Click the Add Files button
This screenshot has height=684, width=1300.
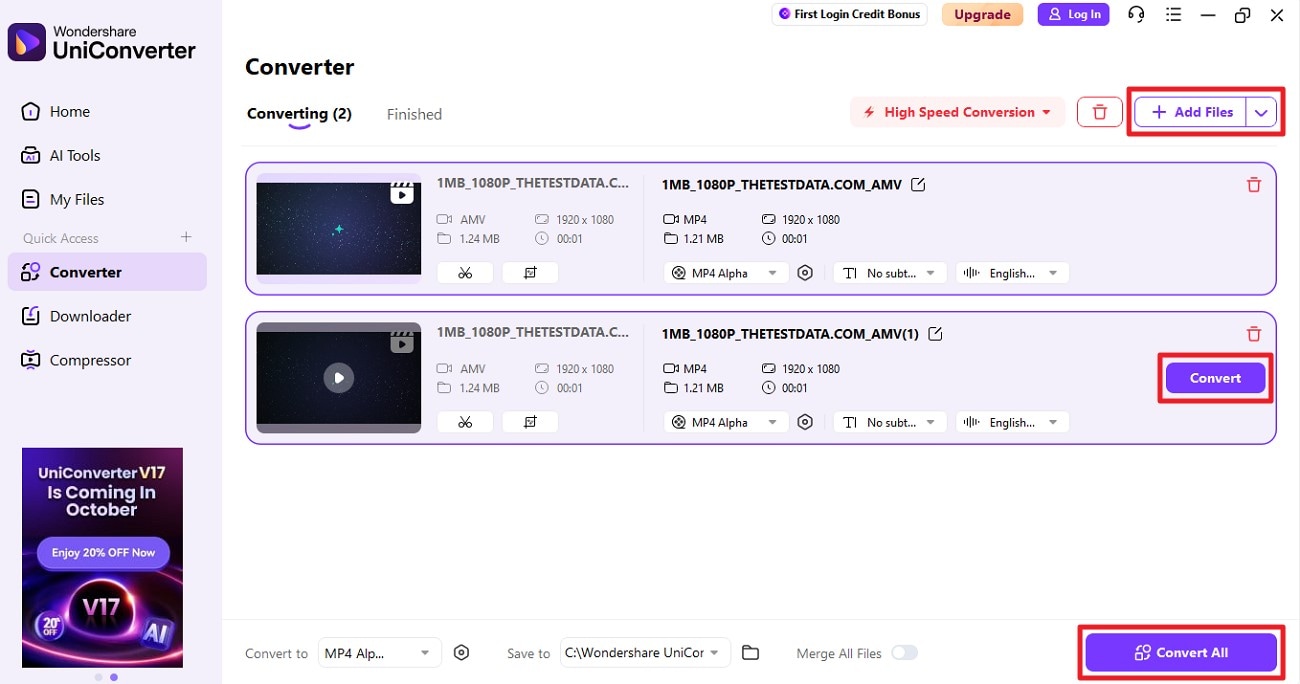[1191, 112]
